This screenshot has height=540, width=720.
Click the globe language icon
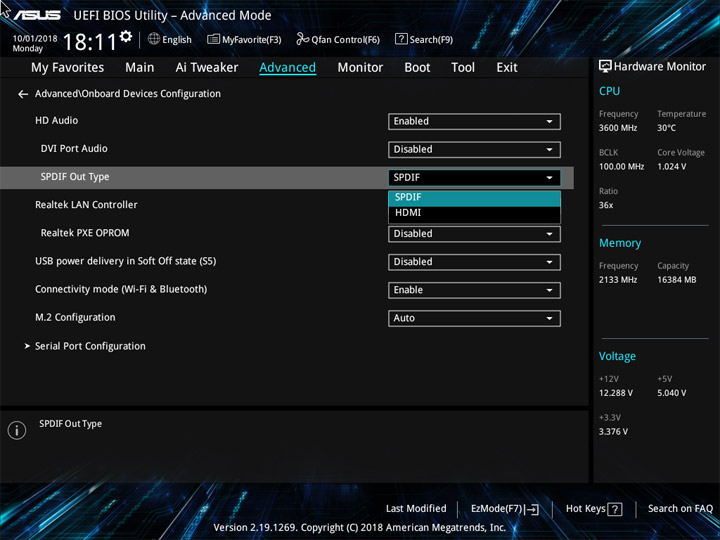pos(154,39)
